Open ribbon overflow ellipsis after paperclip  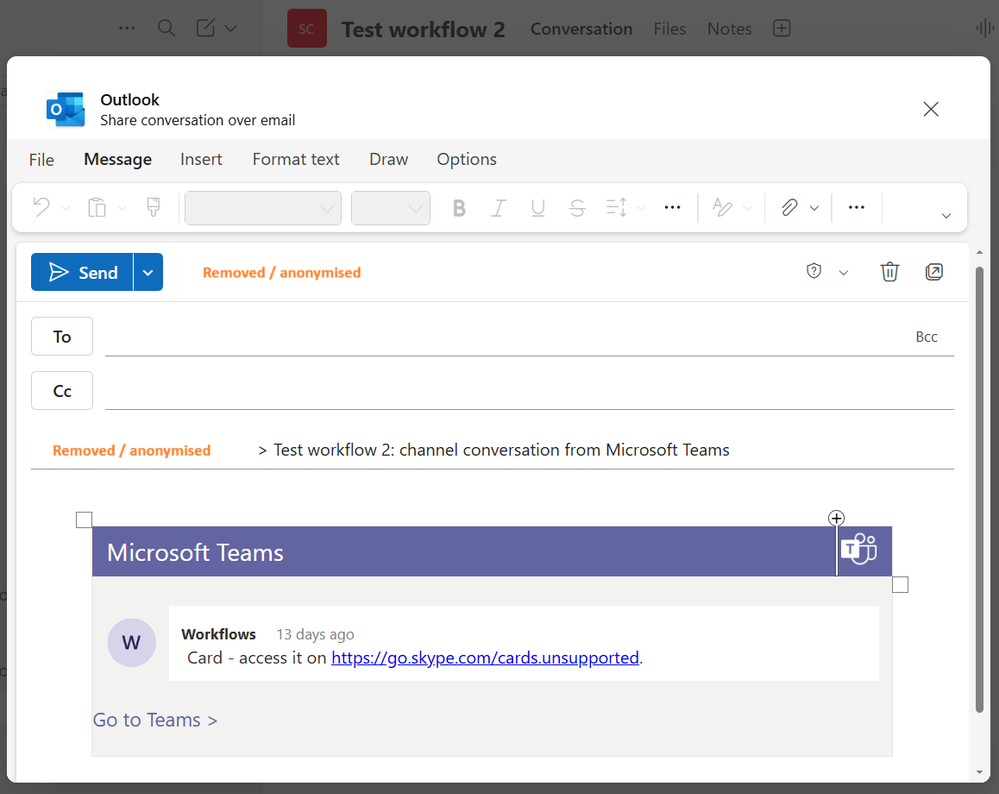pos(856,207)
